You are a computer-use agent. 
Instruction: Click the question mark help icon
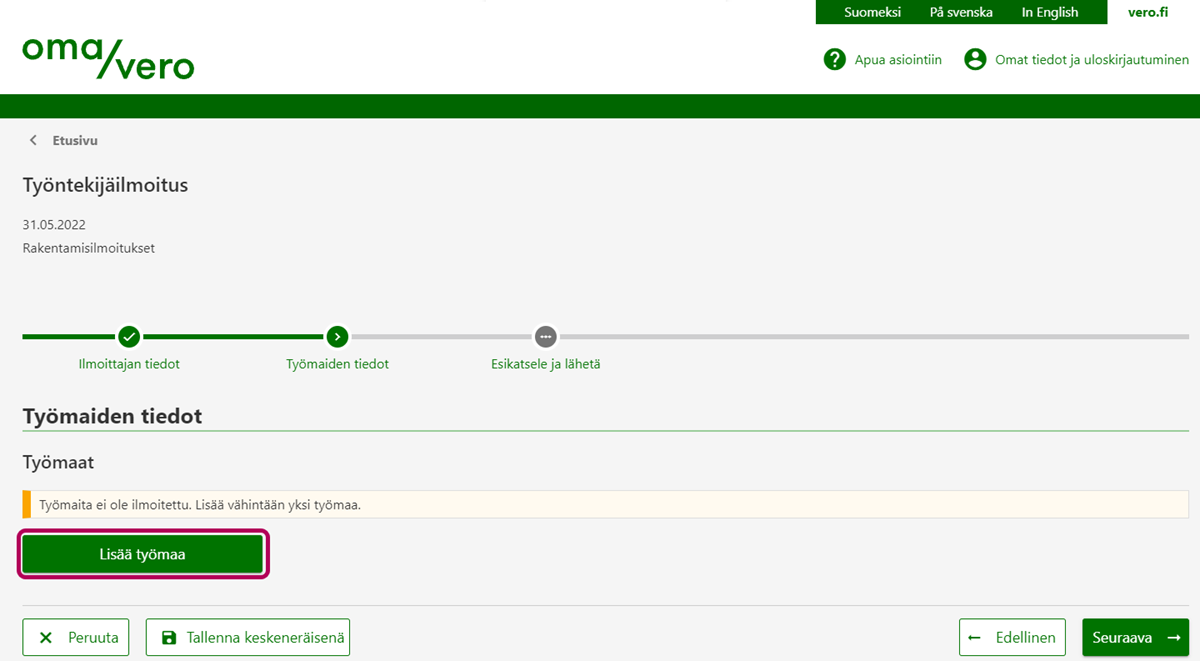pyautogui.click(x=834, y=60)
